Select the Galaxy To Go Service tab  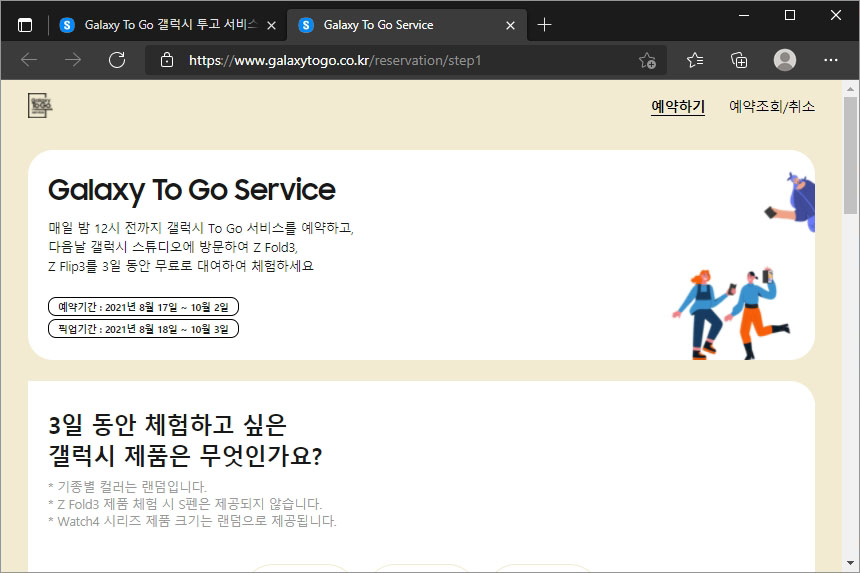point(407,25)
